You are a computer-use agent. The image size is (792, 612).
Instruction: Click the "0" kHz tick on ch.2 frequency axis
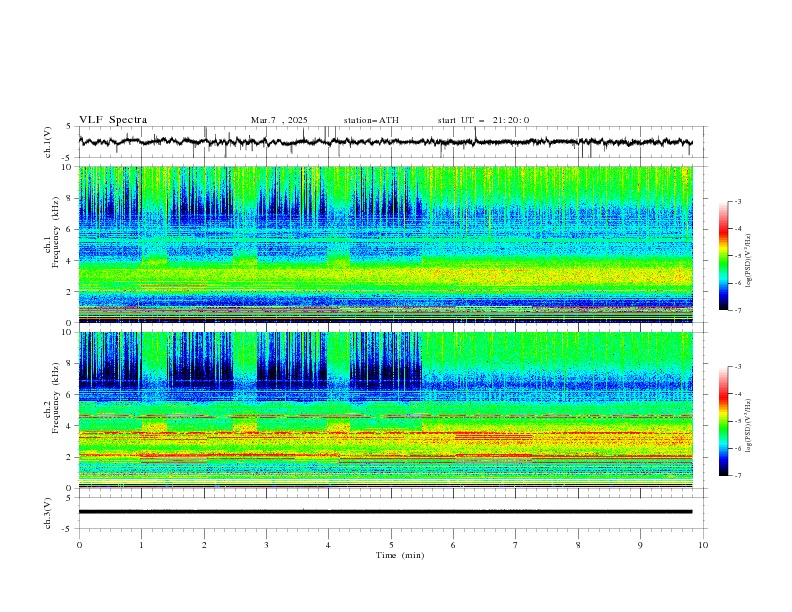(69, 488)
